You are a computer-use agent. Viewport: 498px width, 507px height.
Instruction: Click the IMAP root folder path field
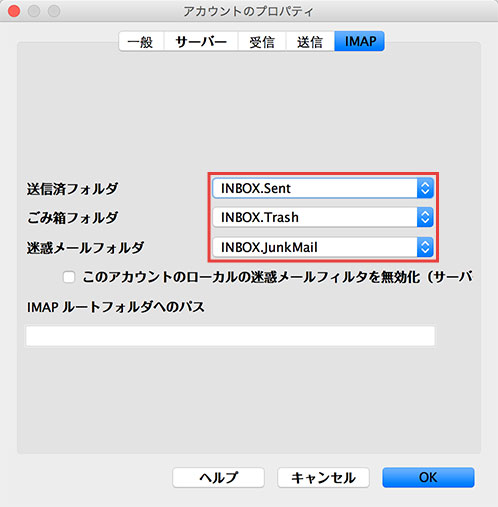tap(230, 336)
